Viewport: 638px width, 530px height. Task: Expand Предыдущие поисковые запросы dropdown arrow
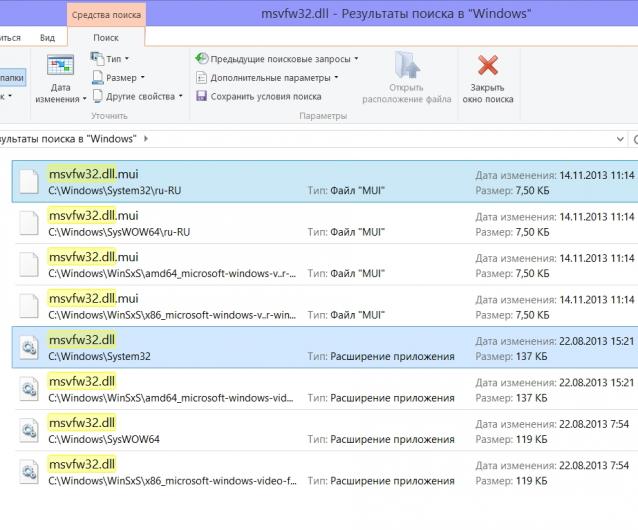[x=356, y=59]
